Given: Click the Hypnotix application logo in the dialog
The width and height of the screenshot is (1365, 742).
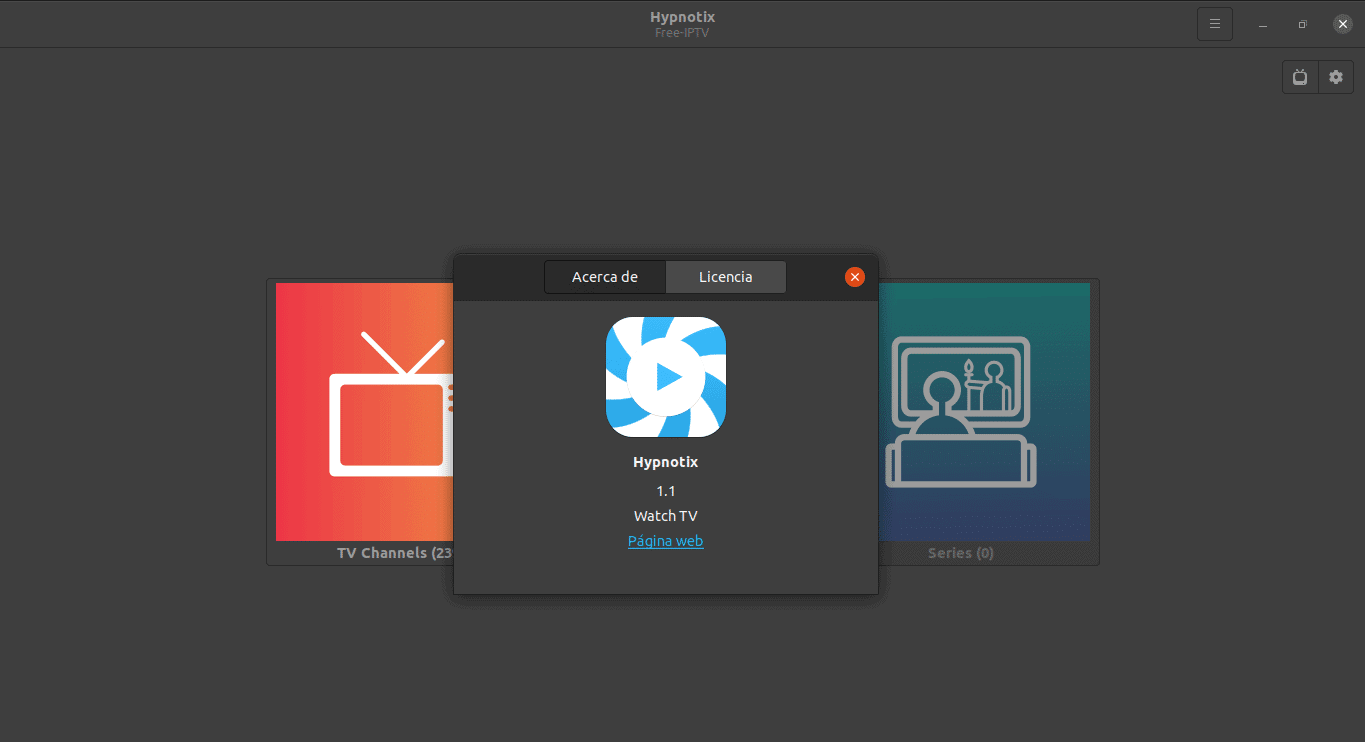Looking at the screenshot, I should [x=665, y=377].
